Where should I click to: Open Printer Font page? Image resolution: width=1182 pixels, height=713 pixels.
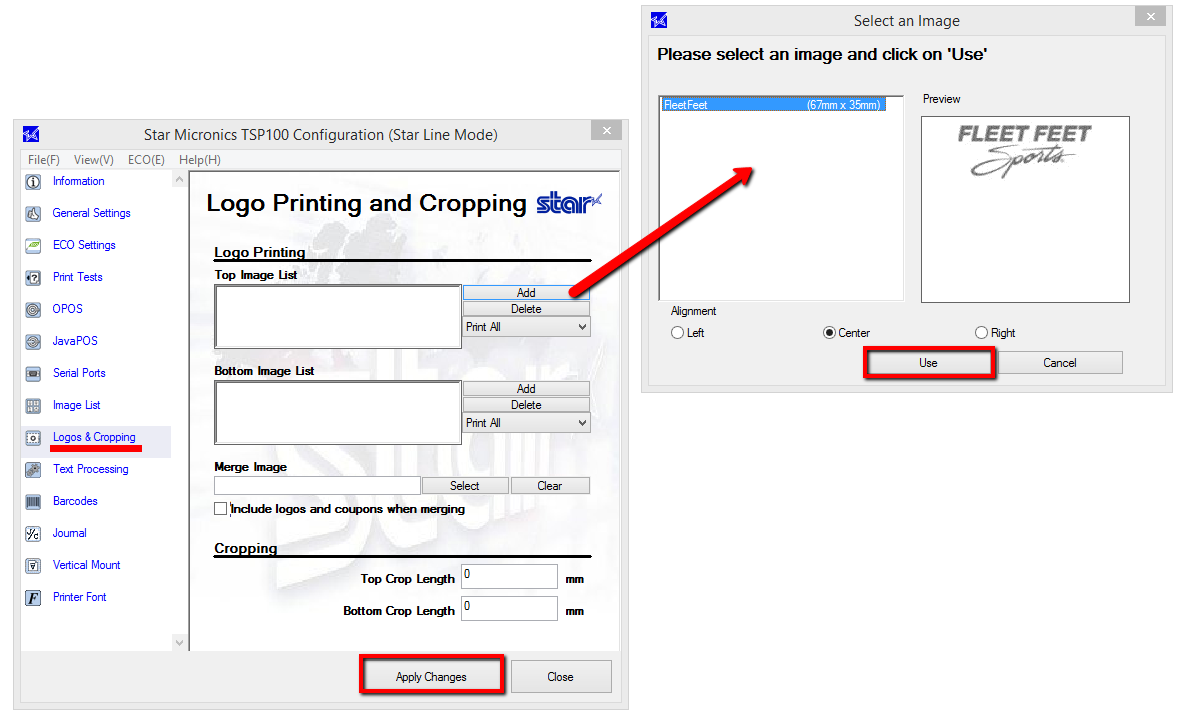[x=80, y=597]
